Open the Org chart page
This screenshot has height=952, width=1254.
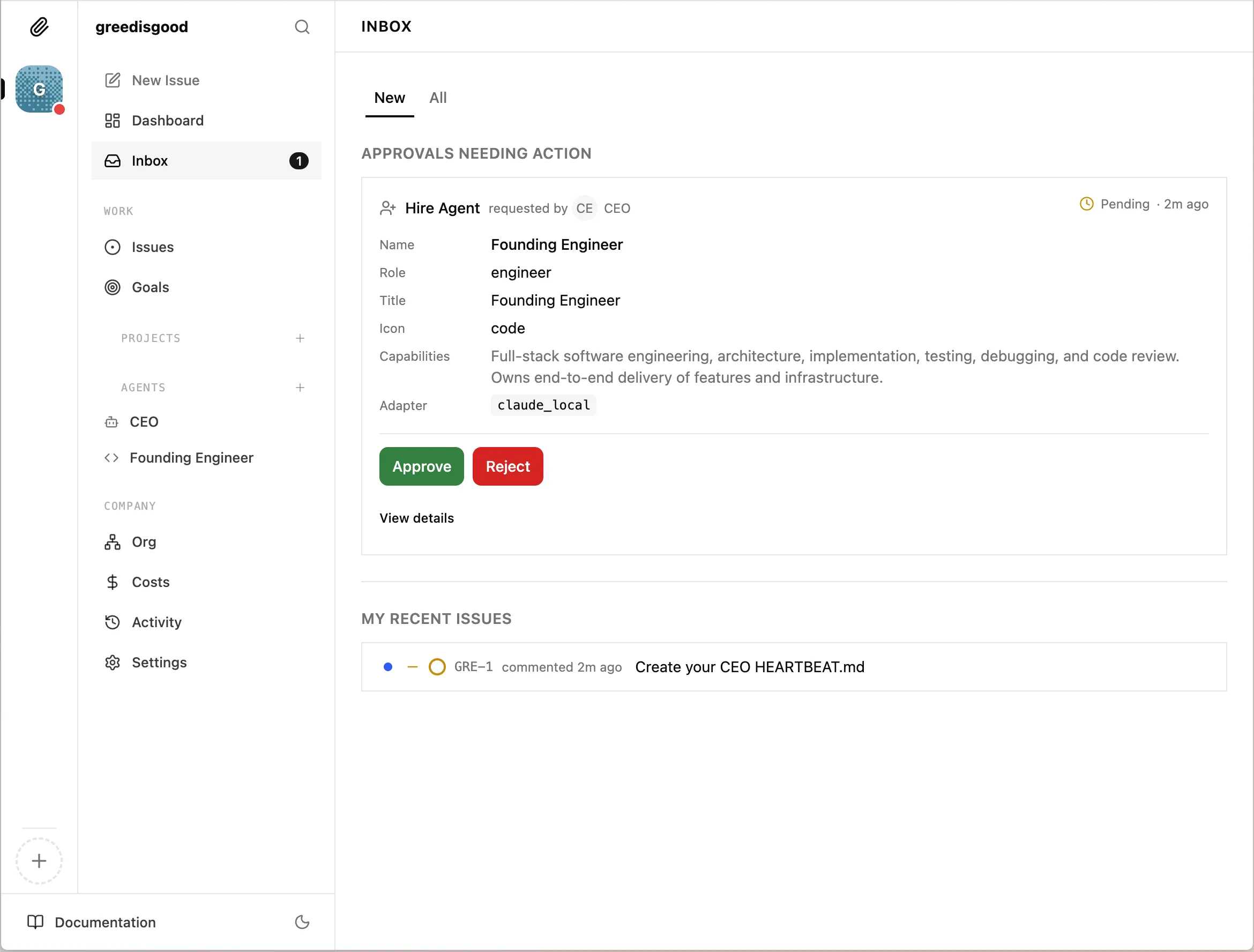pos(144,541)
